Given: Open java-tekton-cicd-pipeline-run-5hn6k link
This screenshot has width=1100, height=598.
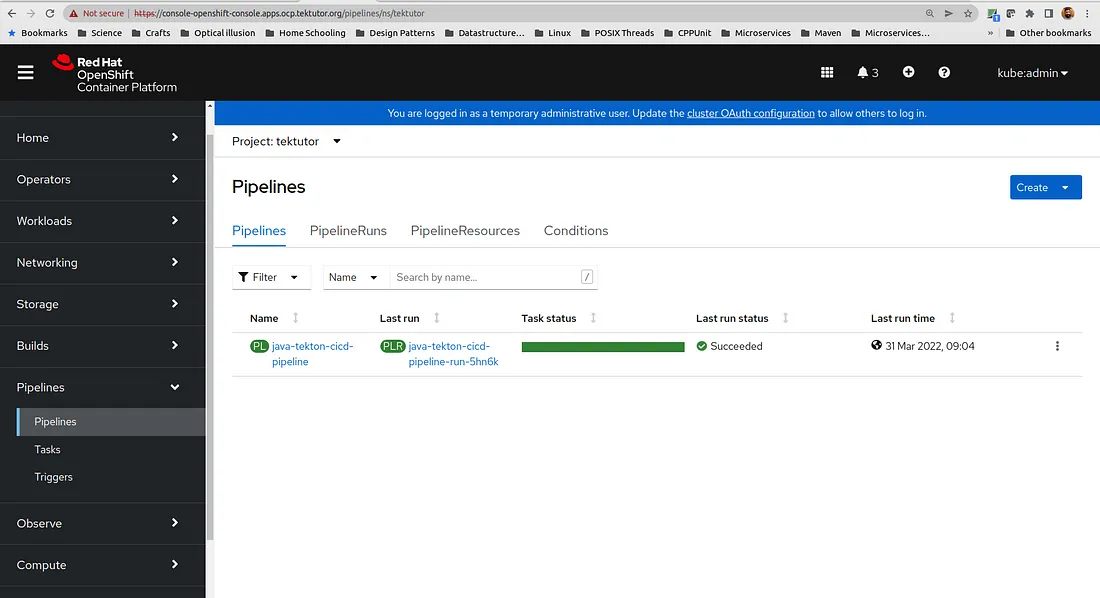Looking at the screenshot, I should 453,354.
